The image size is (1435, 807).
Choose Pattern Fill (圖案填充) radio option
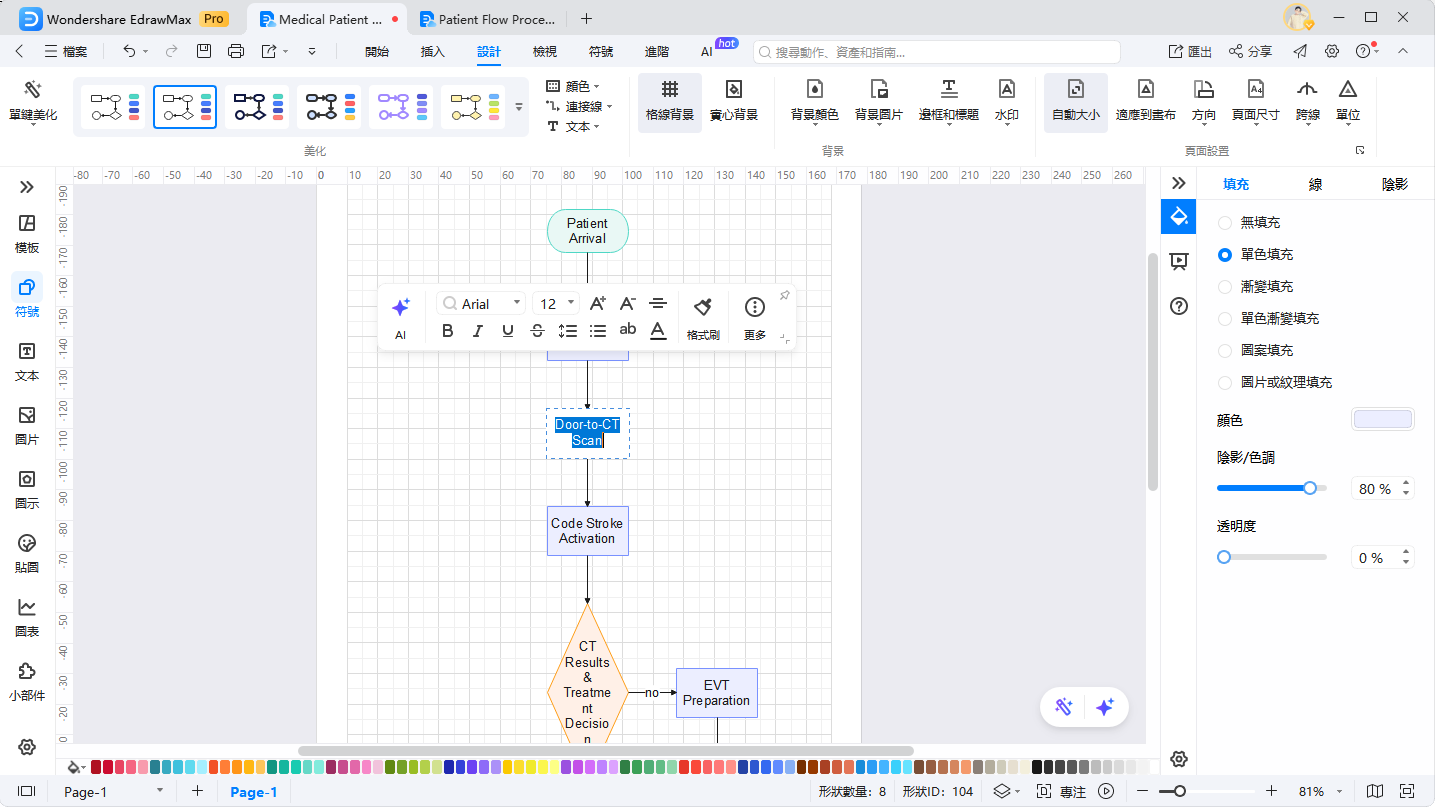1225,351
